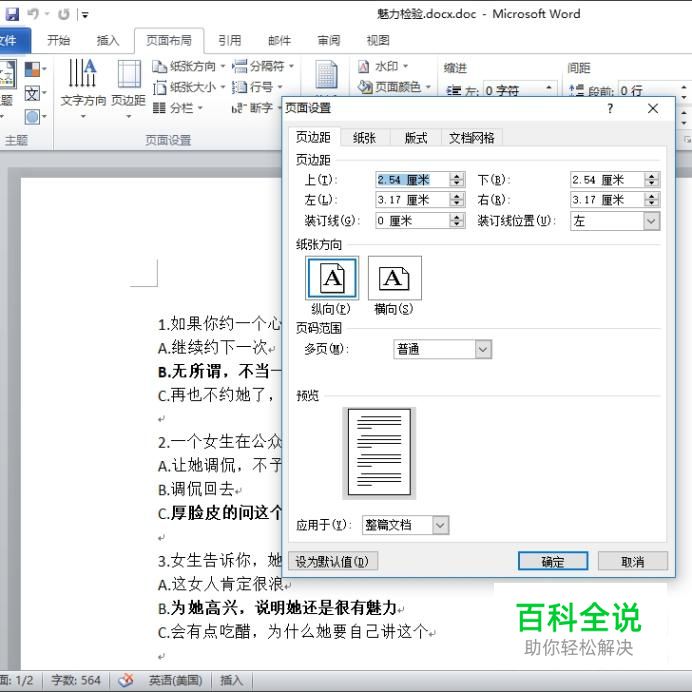Switch to the 版式 tab in dialog
This screenshot has width=692, height=692.
tap(416, 138)
